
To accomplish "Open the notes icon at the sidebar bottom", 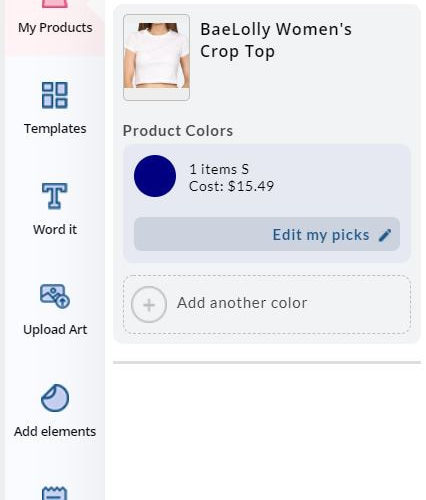I will point(55,493).
